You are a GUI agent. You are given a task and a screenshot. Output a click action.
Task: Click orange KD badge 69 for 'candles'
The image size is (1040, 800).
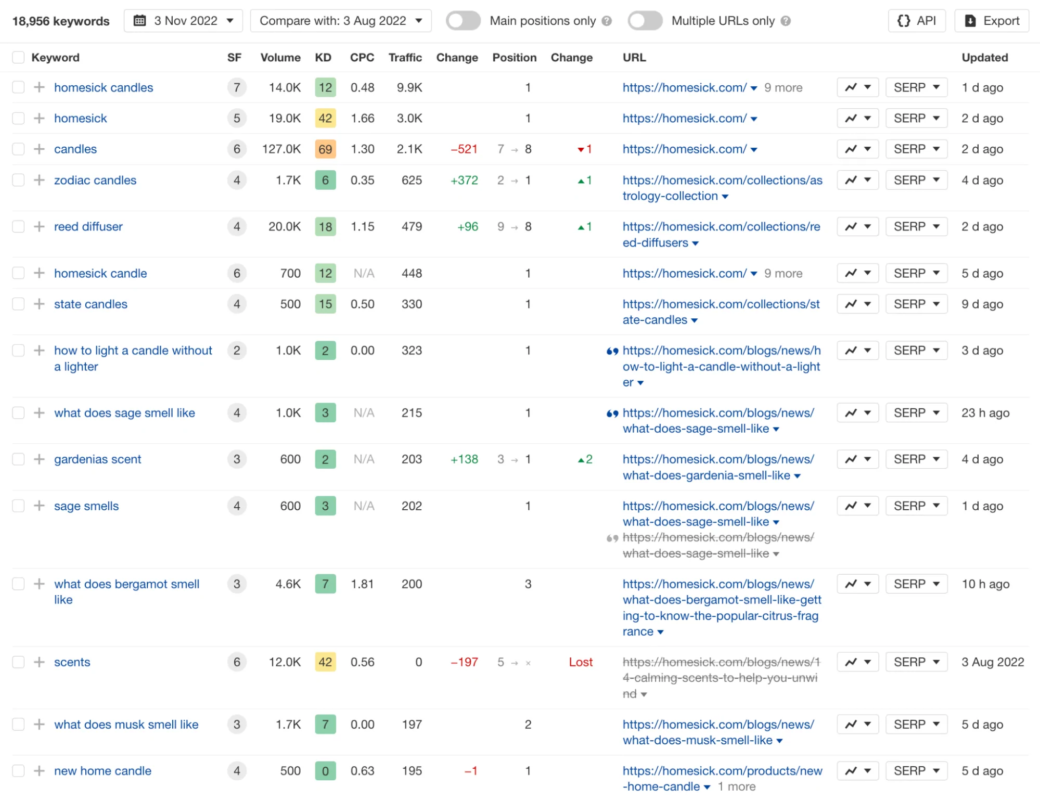point(325,149)
